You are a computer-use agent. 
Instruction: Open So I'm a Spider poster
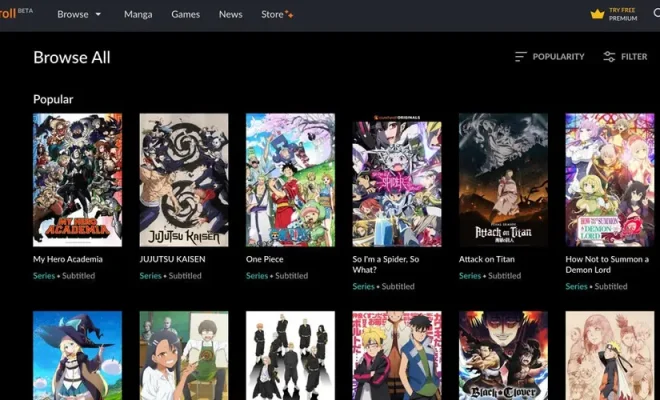397,180
